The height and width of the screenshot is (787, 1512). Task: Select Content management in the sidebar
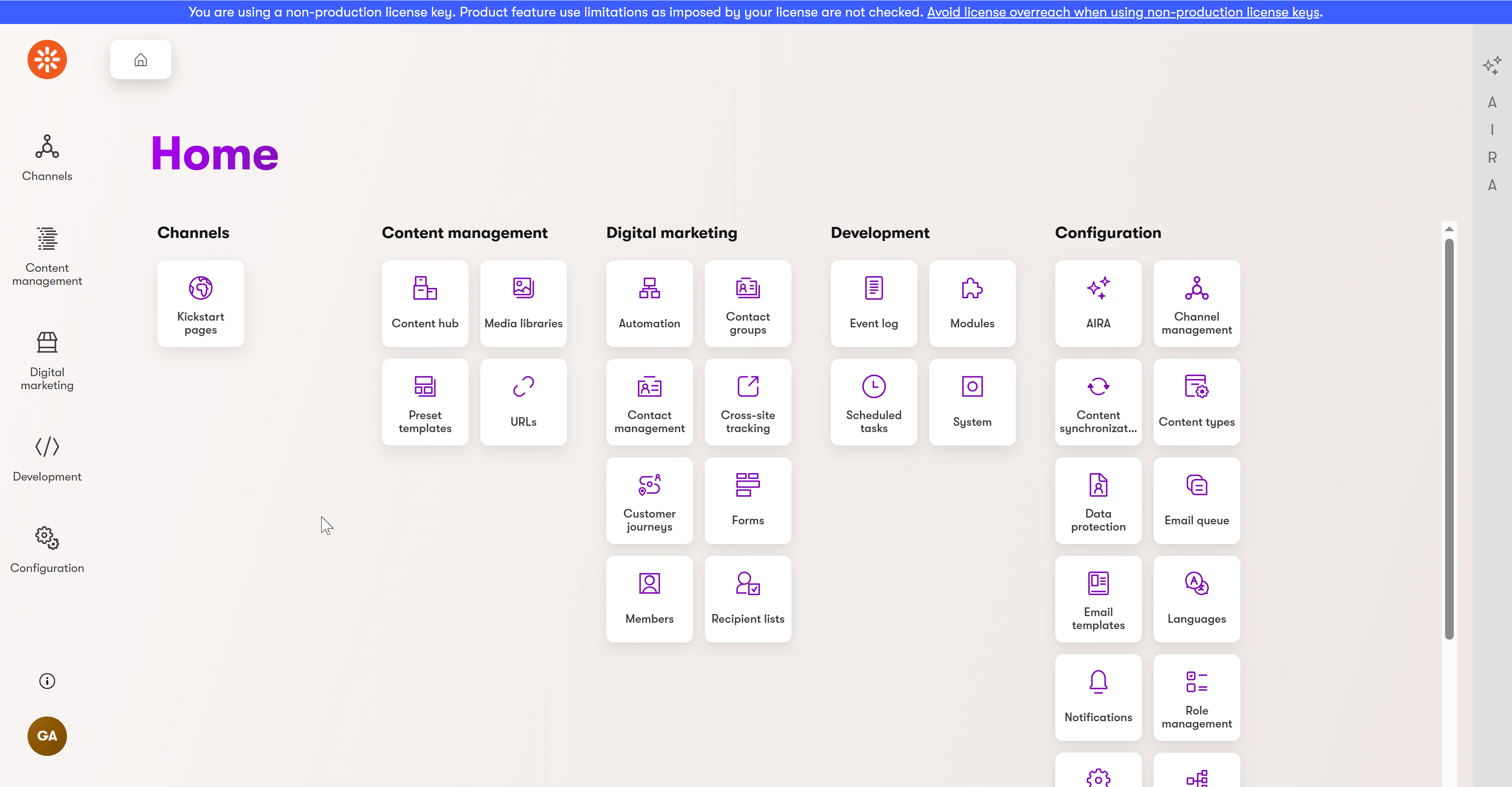coord(47,257)
